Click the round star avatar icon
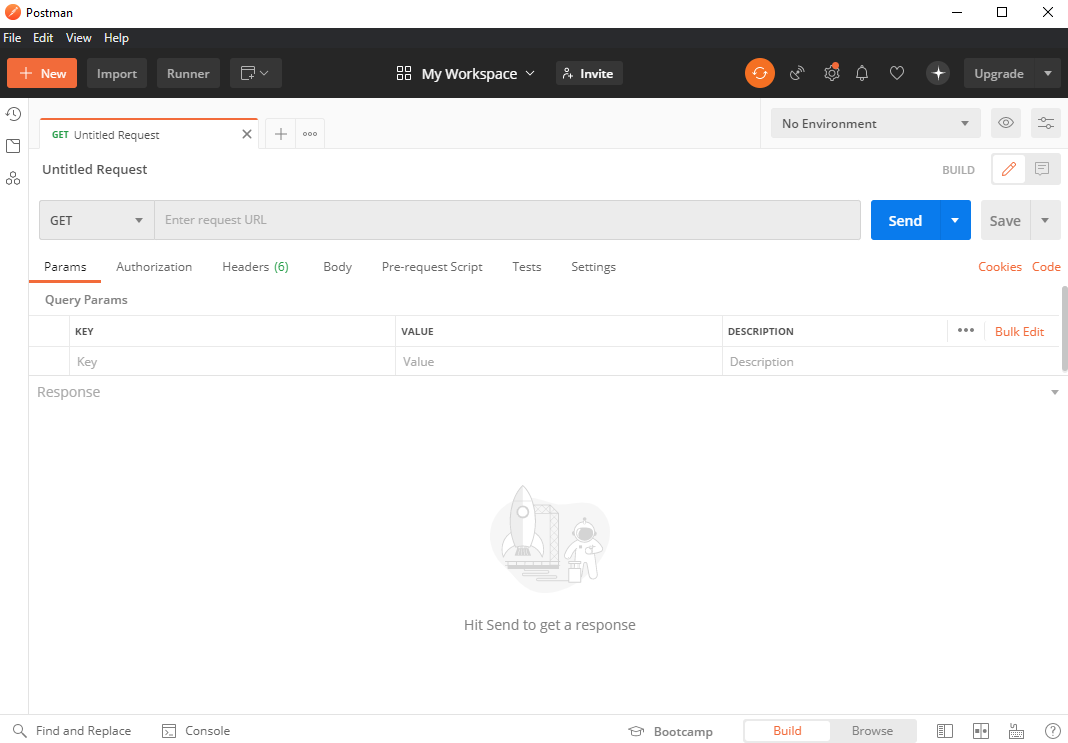 (938, 74)
